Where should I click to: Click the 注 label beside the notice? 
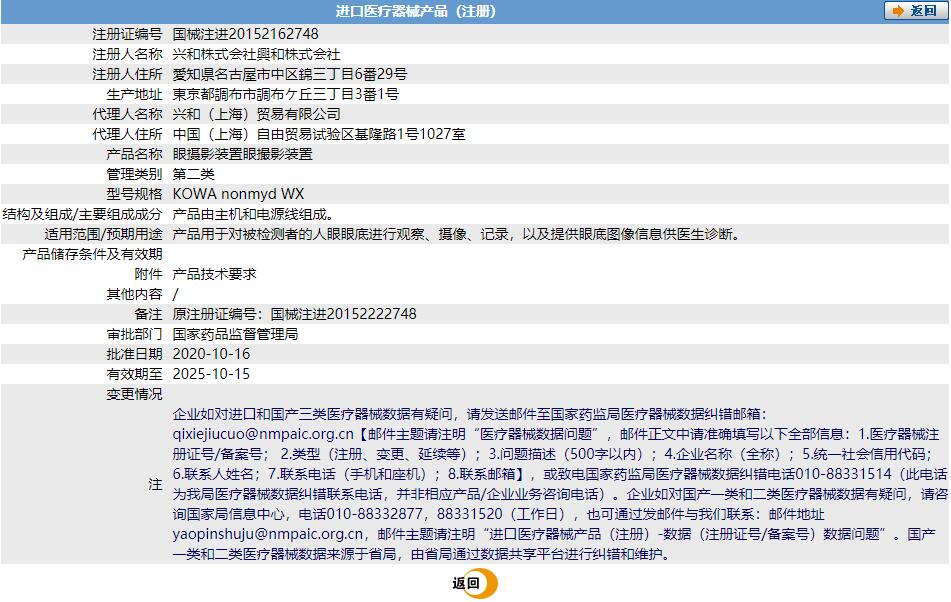tap(155, 484)
